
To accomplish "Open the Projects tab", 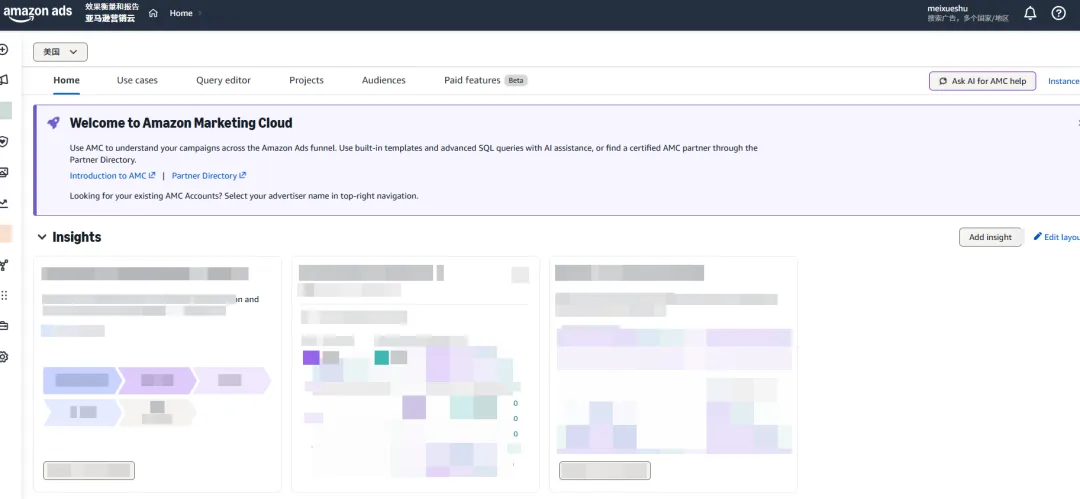I will (307, 80).
